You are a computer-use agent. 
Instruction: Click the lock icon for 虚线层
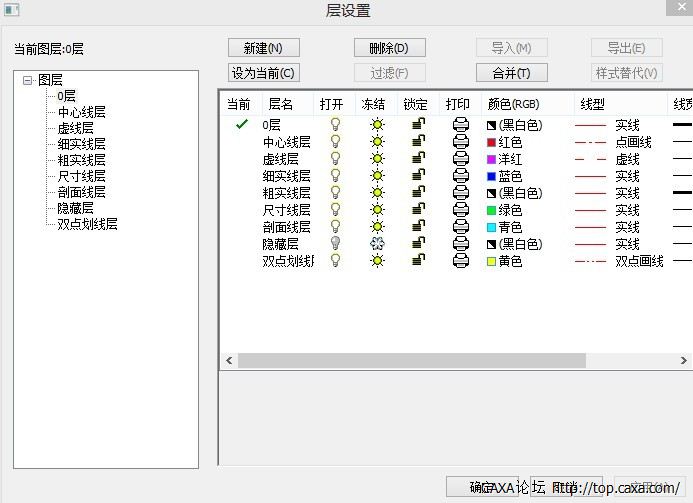[x=418, y=159]
